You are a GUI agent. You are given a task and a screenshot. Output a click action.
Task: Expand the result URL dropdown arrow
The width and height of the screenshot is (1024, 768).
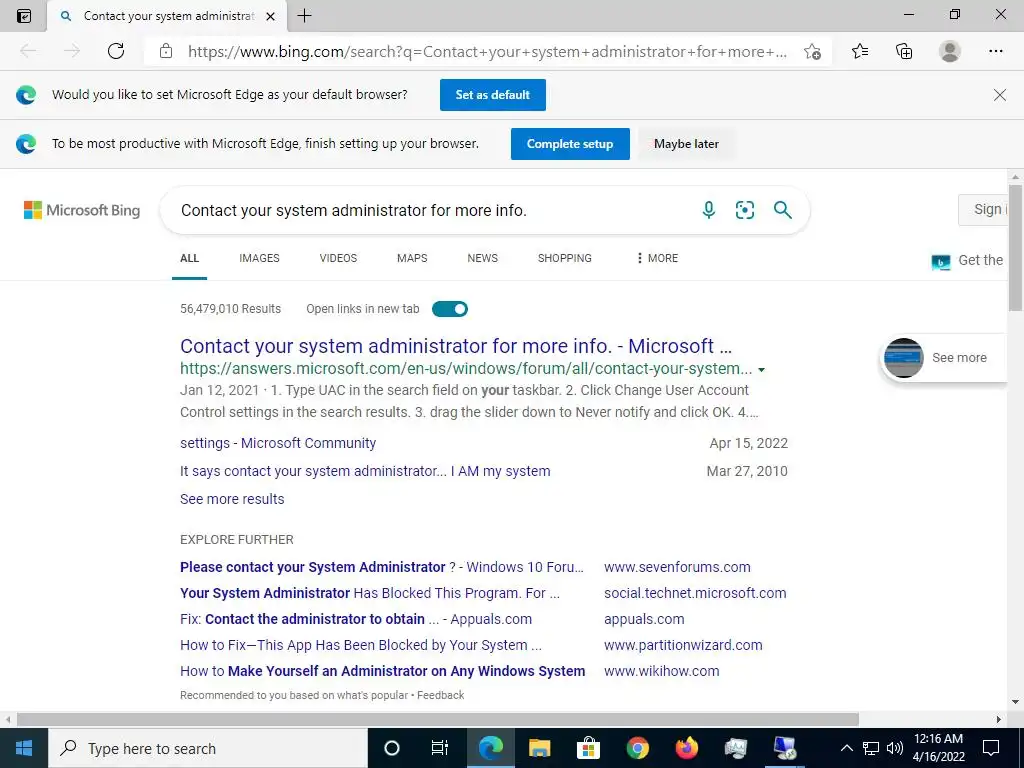click(x=761, y=370)
